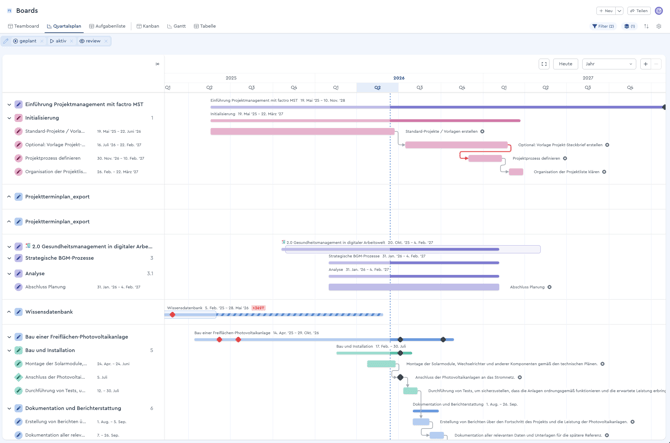The height and width of the screenshot is (443, 670).
Task: Switch to the Gantt tab
Action: [176, 26]
